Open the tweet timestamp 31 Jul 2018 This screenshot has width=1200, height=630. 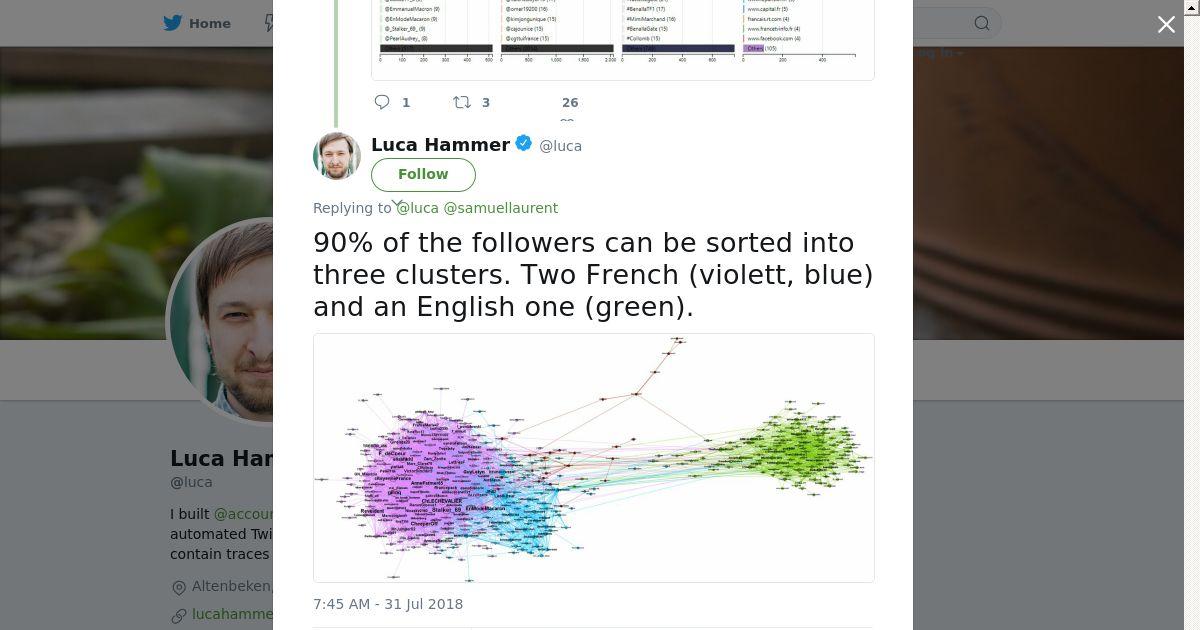coord(388,604)
